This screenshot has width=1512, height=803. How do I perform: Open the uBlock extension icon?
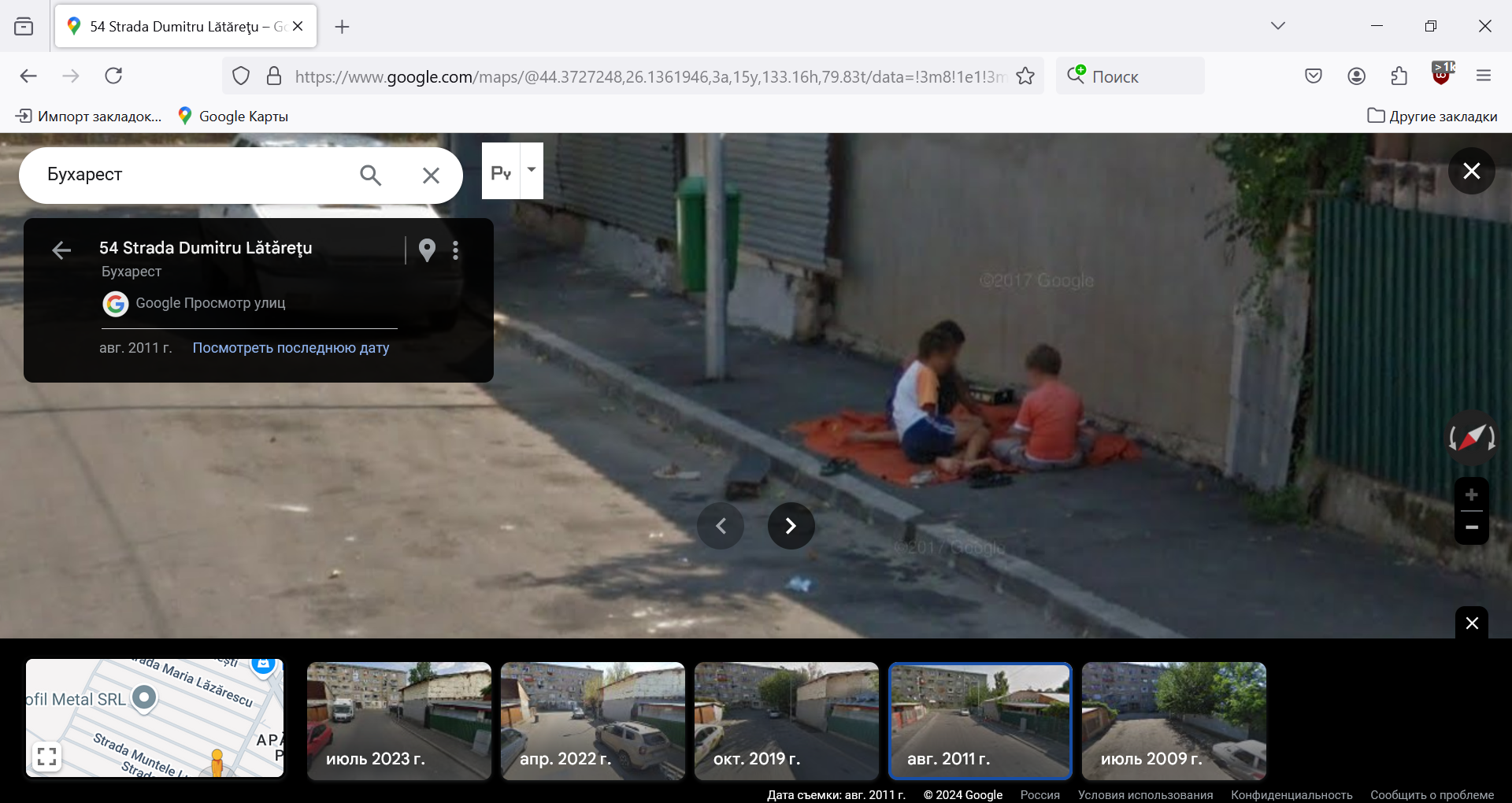coord(1442,74)
